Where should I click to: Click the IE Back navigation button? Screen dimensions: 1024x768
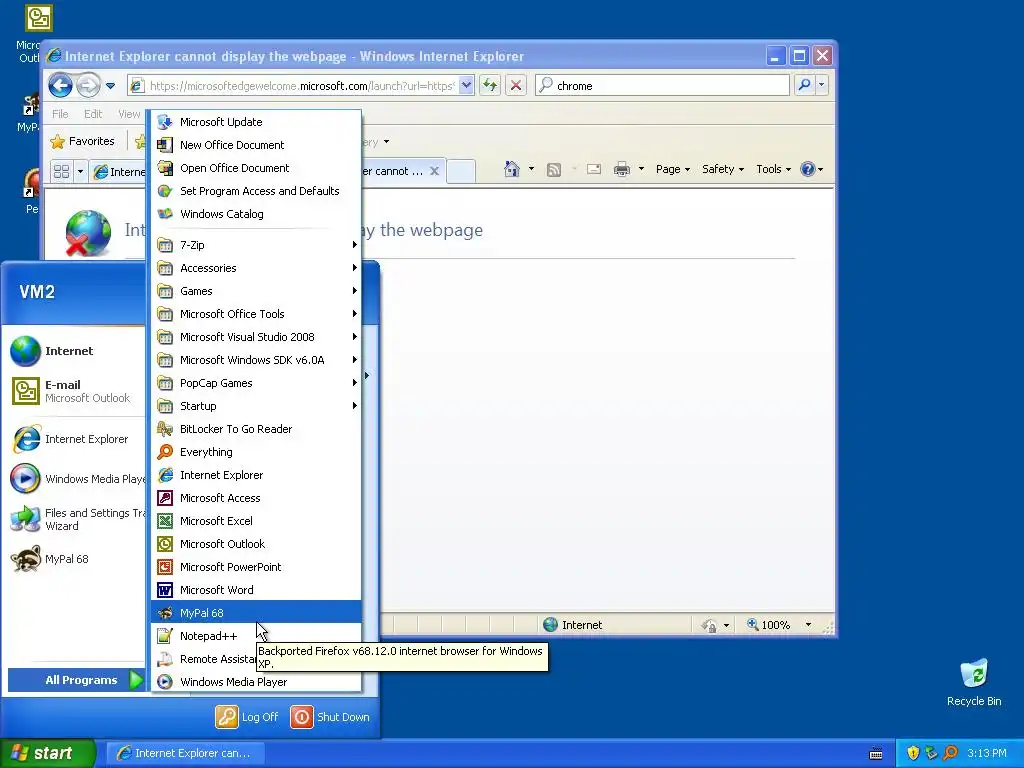click(61, 85)
